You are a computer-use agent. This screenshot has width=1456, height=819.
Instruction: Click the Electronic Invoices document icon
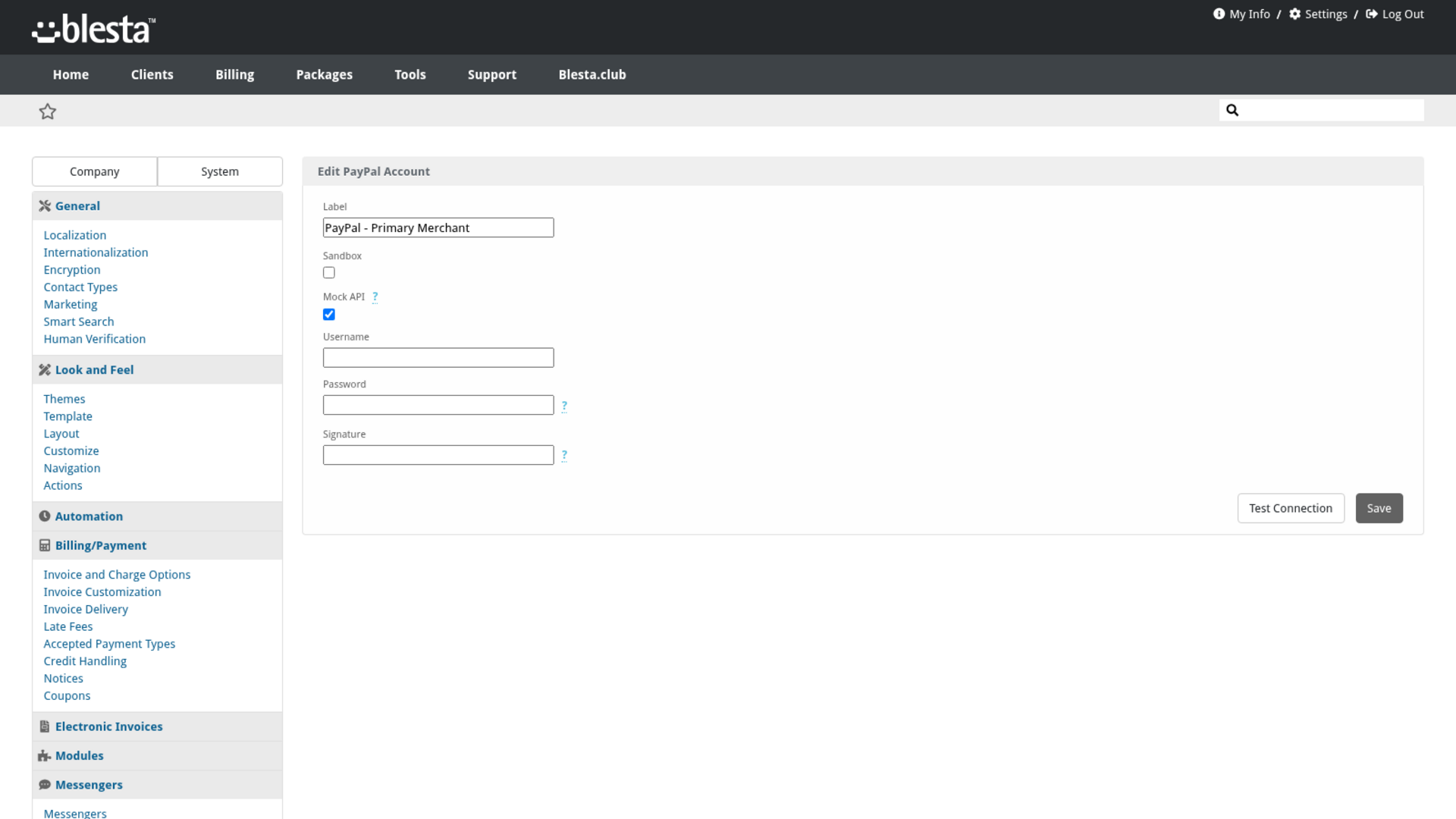point(45,726)
